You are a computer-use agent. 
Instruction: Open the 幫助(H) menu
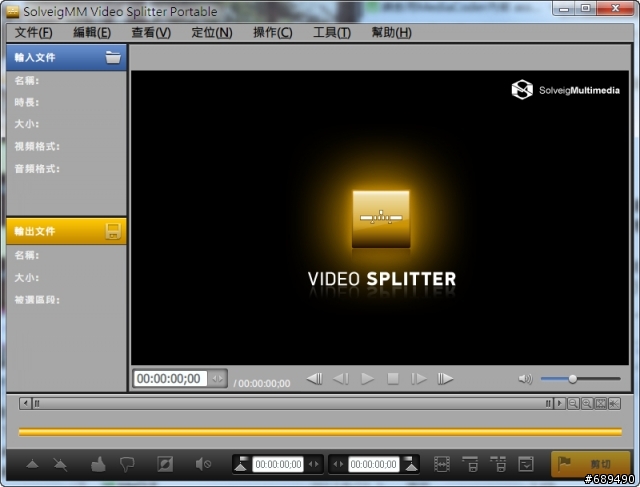pos(391,32)
